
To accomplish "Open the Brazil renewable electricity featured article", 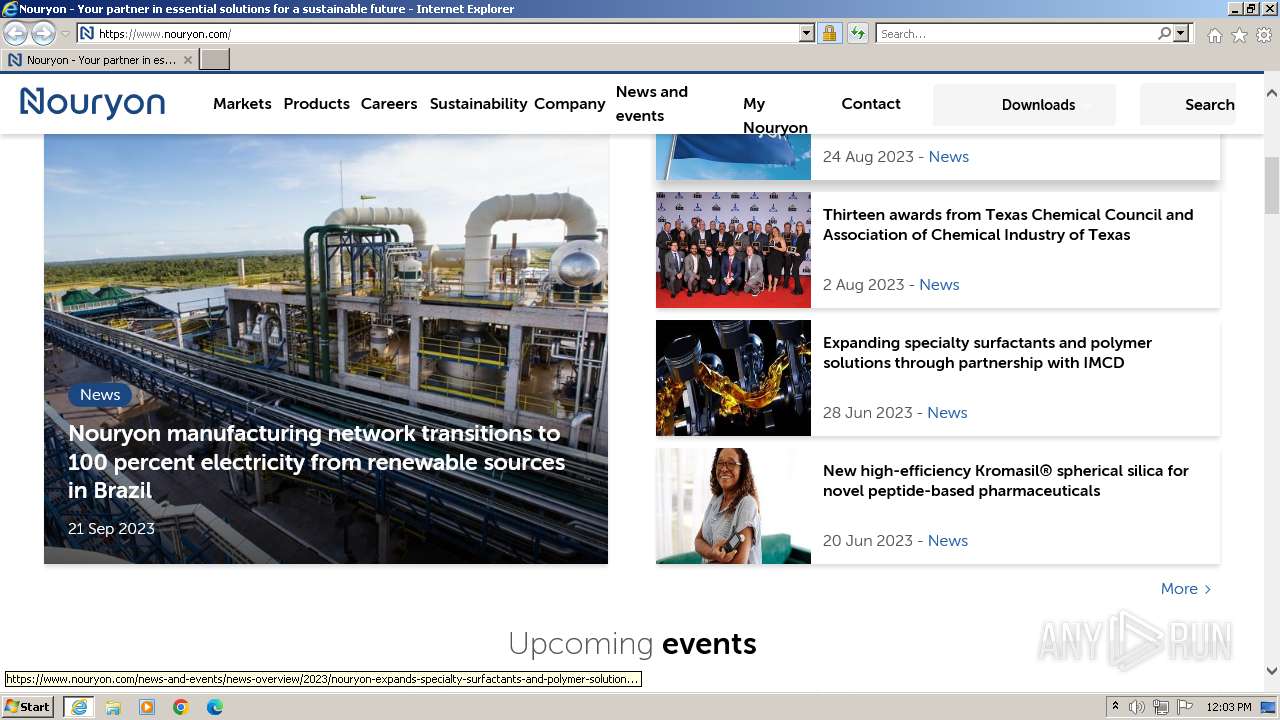I will click(317, 462).
